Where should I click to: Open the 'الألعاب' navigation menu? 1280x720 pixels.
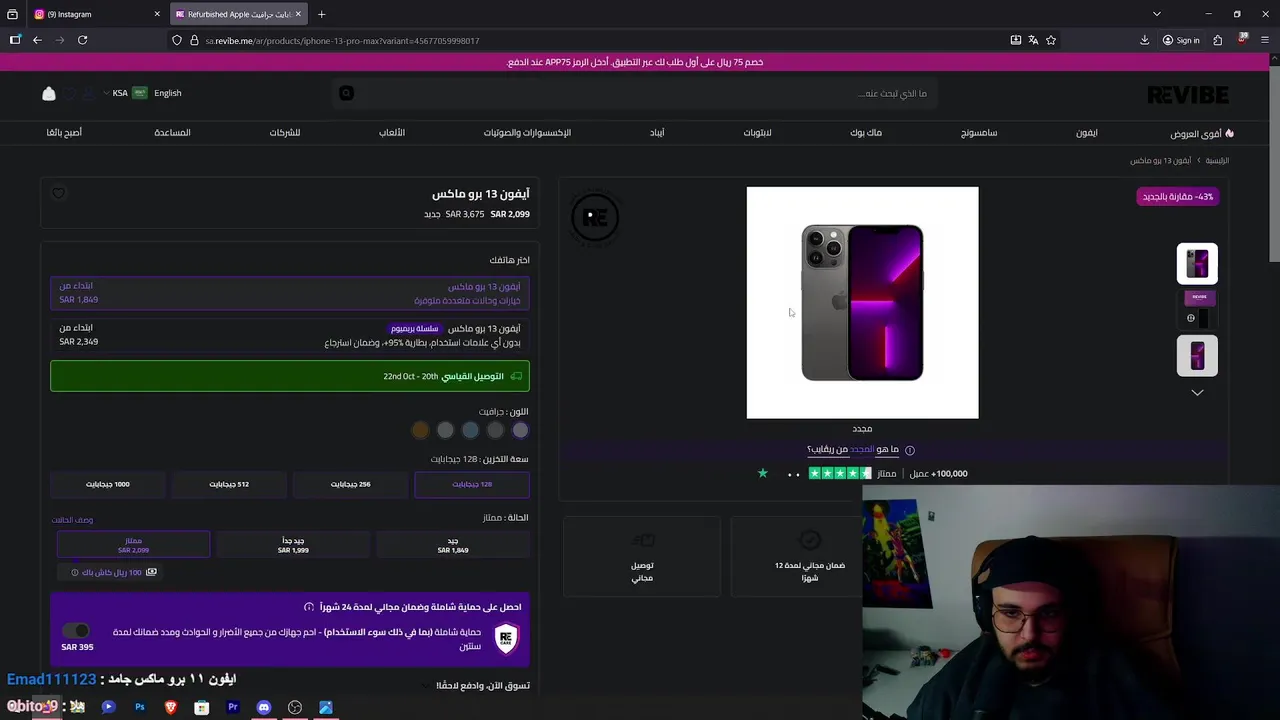pyautogui.click(x=392, y=133)
